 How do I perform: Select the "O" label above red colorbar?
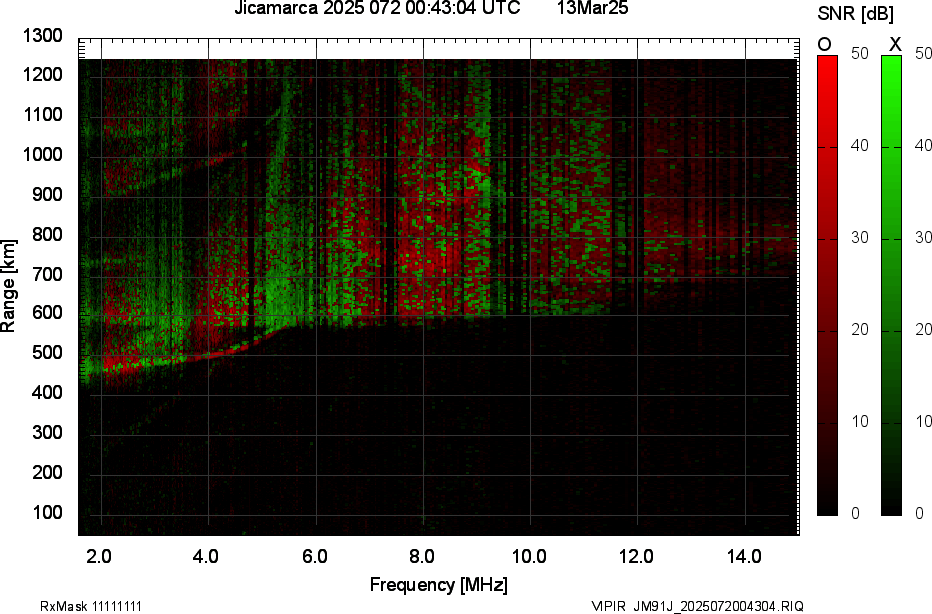pos(825,44)
